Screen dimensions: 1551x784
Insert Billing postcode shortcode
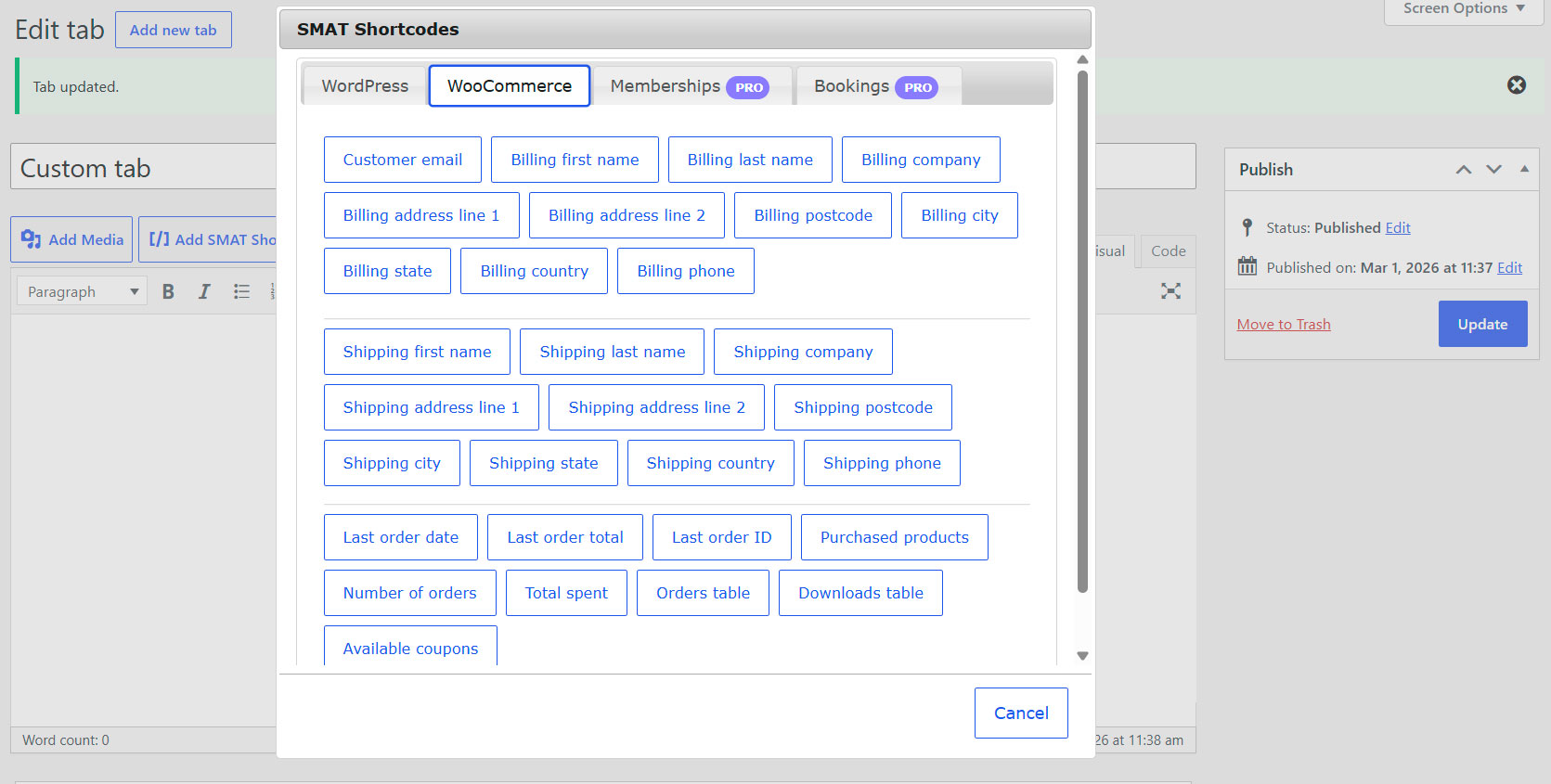pos(813,215)
